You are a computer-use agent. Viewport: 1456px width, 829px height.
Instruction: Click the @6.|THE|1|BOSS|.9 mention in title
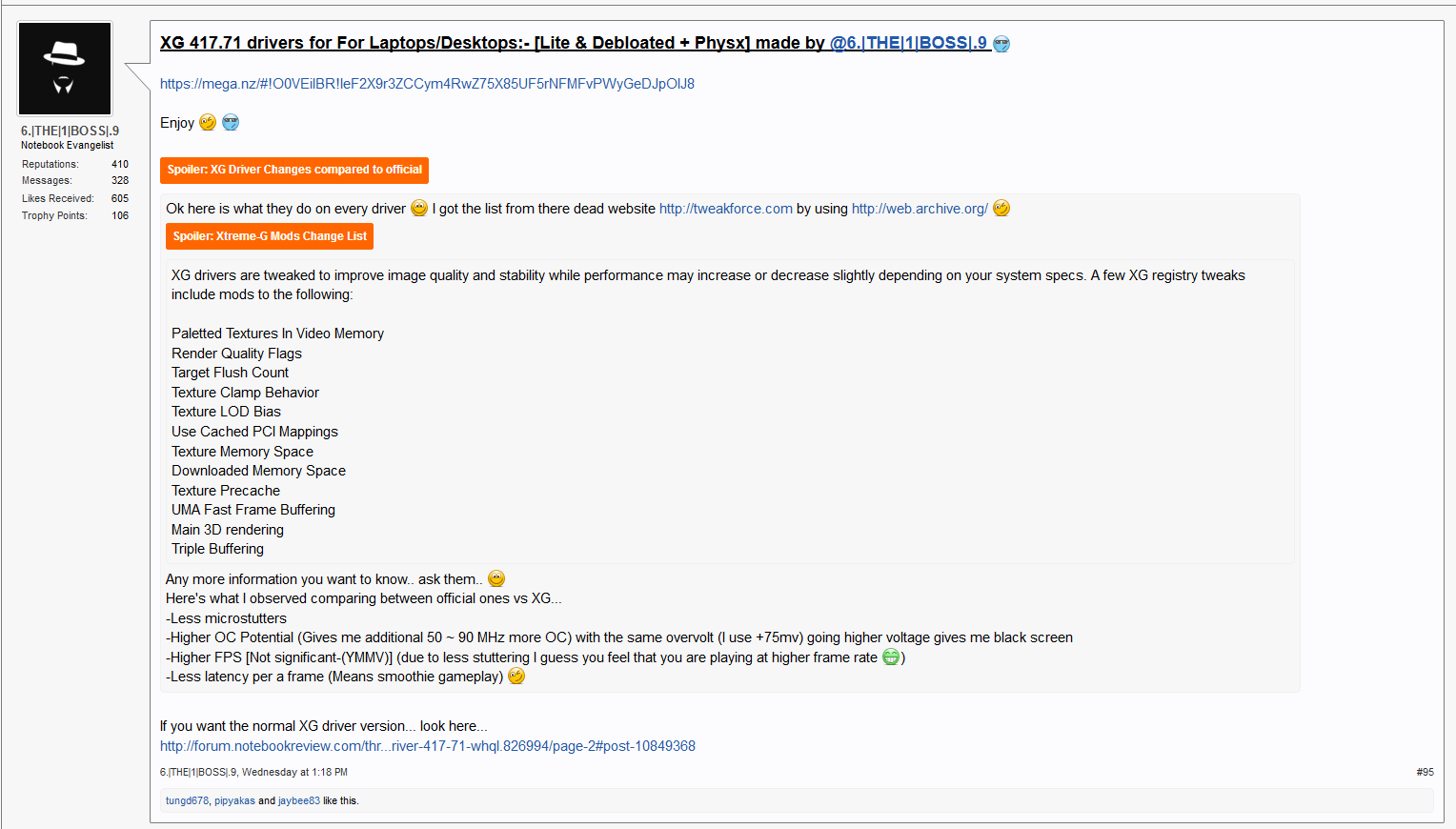click(908, 43)
